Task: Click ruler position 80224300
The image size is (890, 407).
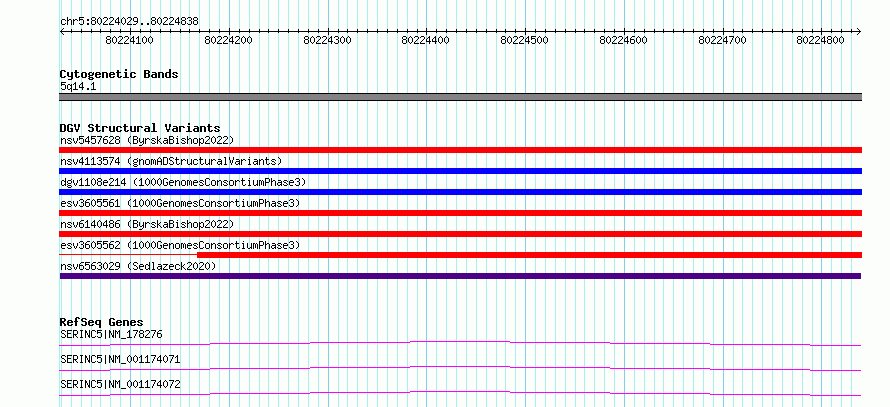Action: point(328,40)
